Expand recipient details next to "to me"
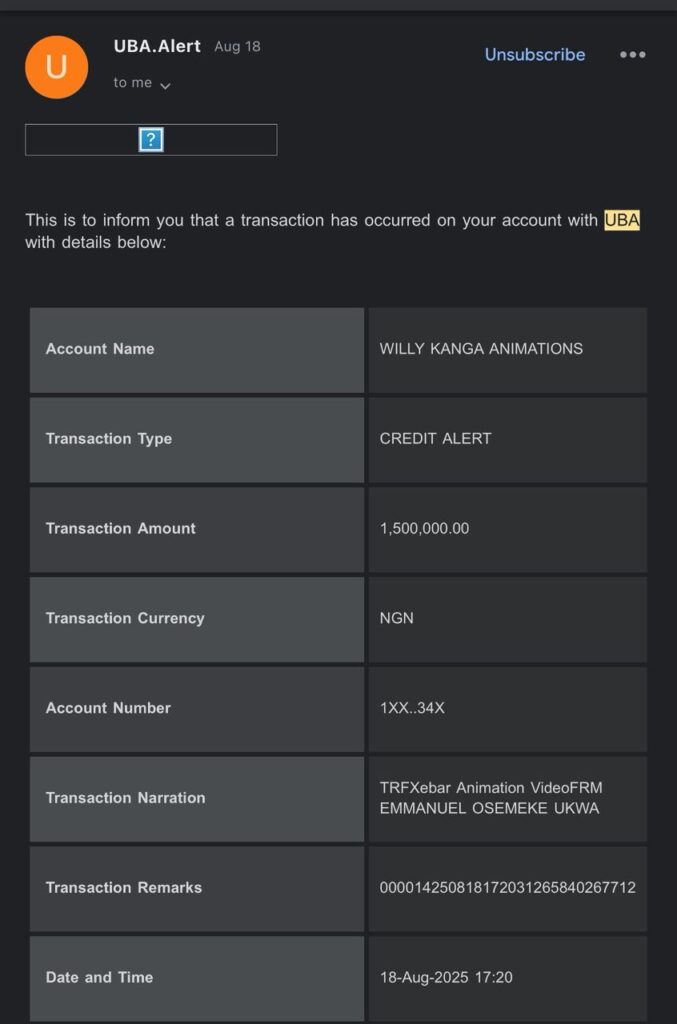 point(165,85)
